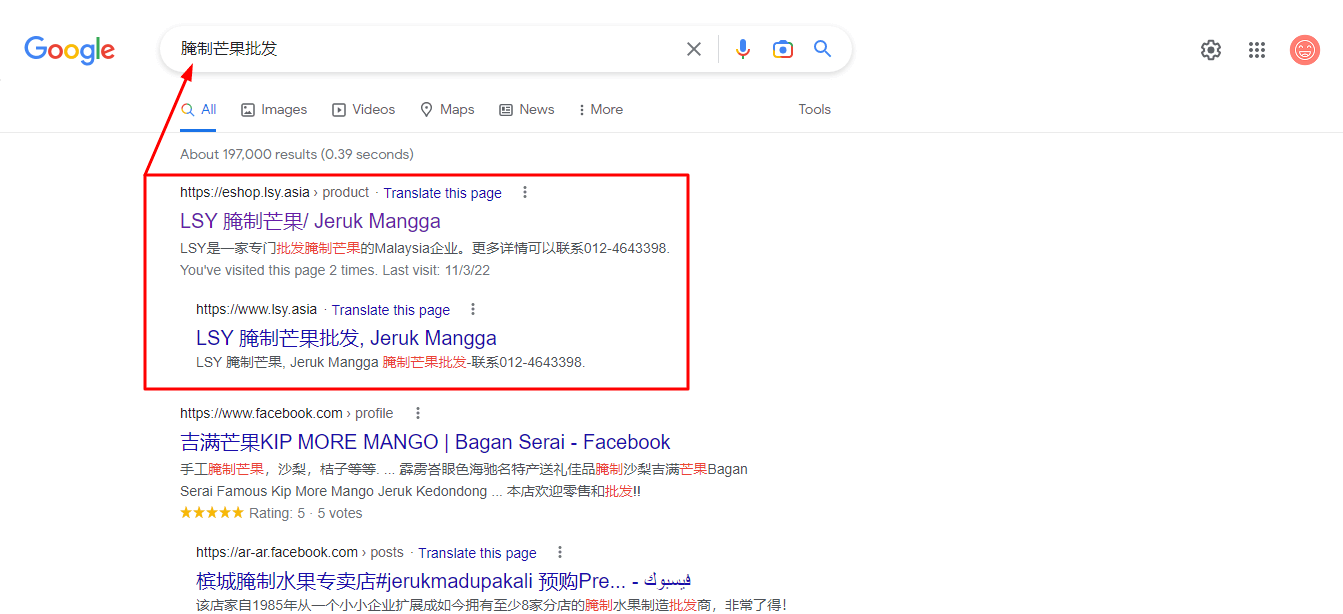Click the Google logo
The height and width of the screenshot is (614, 1343).
69,50
